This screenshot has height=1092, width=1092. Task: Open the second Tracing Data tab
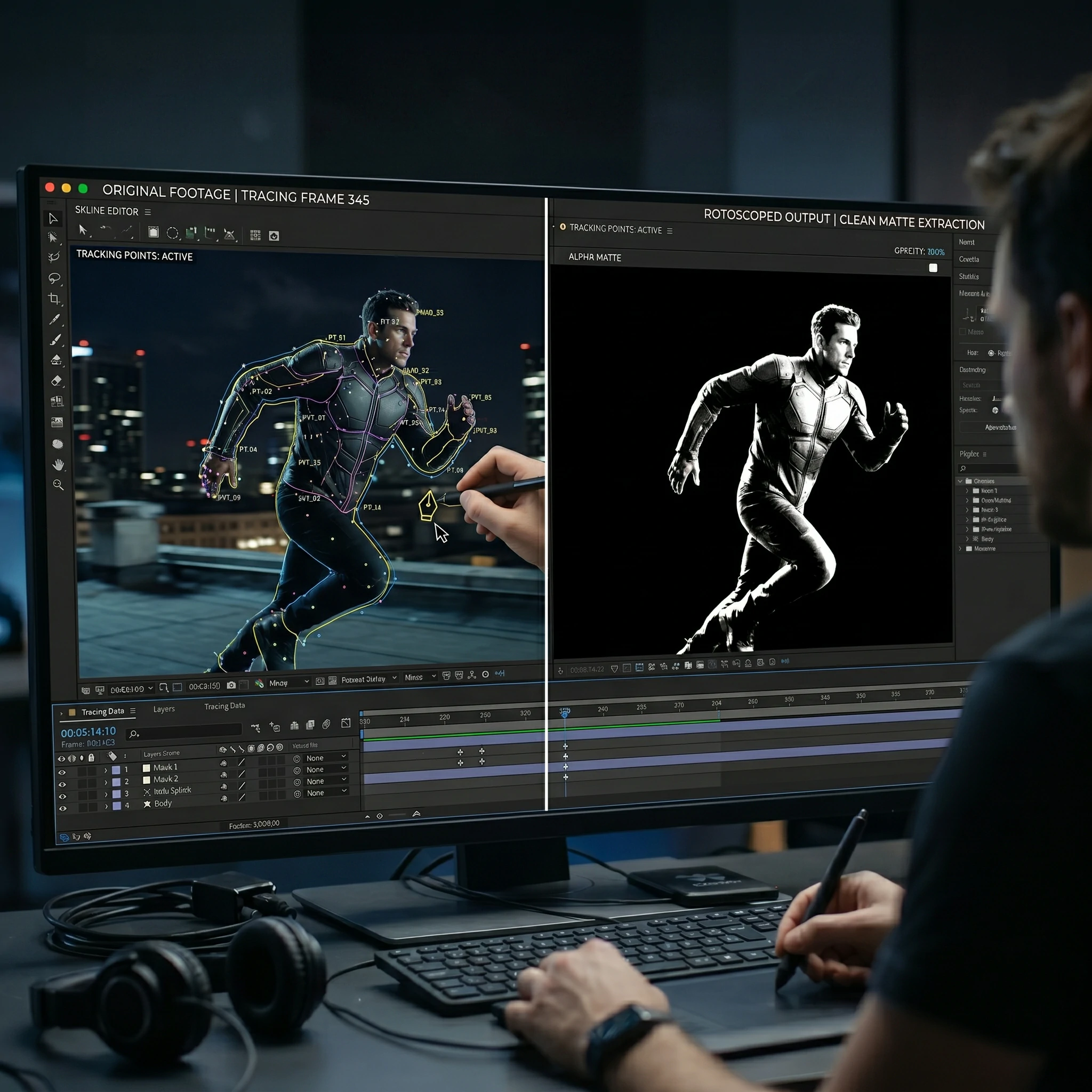224,706
